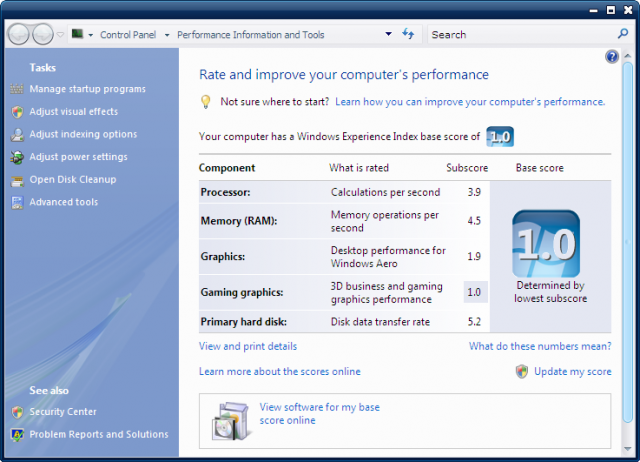Open Problem Reports and Solutions link

coord(99,434)
